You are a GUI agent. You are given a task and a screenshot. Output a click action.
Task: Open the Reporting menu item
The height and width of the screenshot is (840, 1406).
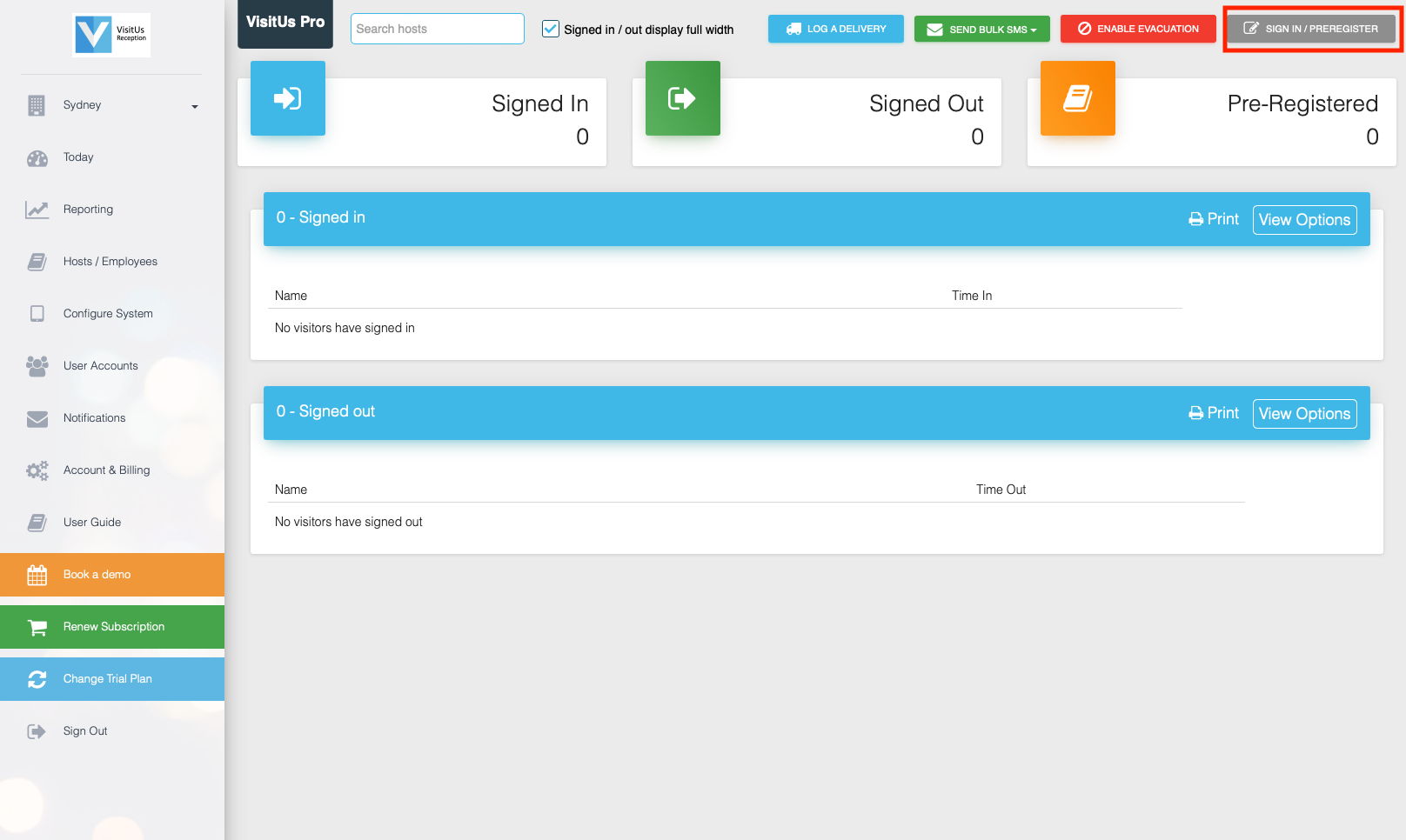[x=88, y=210]
